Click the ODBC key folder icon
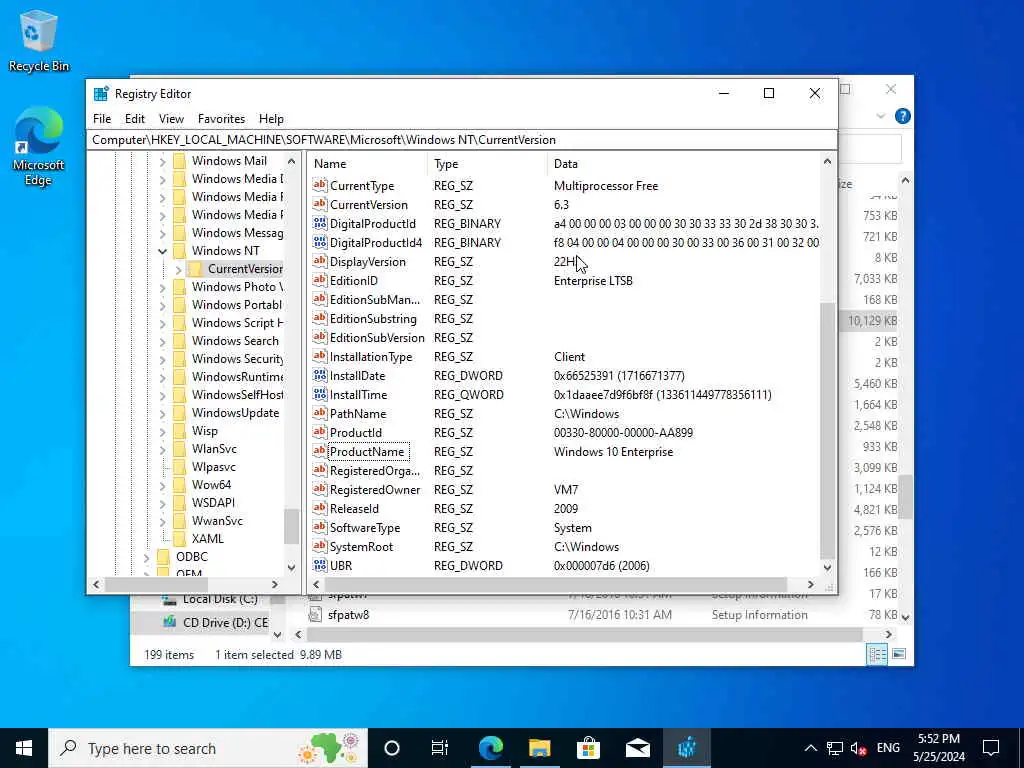This screenshot has width=1024, height=768. (x=164, y=556)
